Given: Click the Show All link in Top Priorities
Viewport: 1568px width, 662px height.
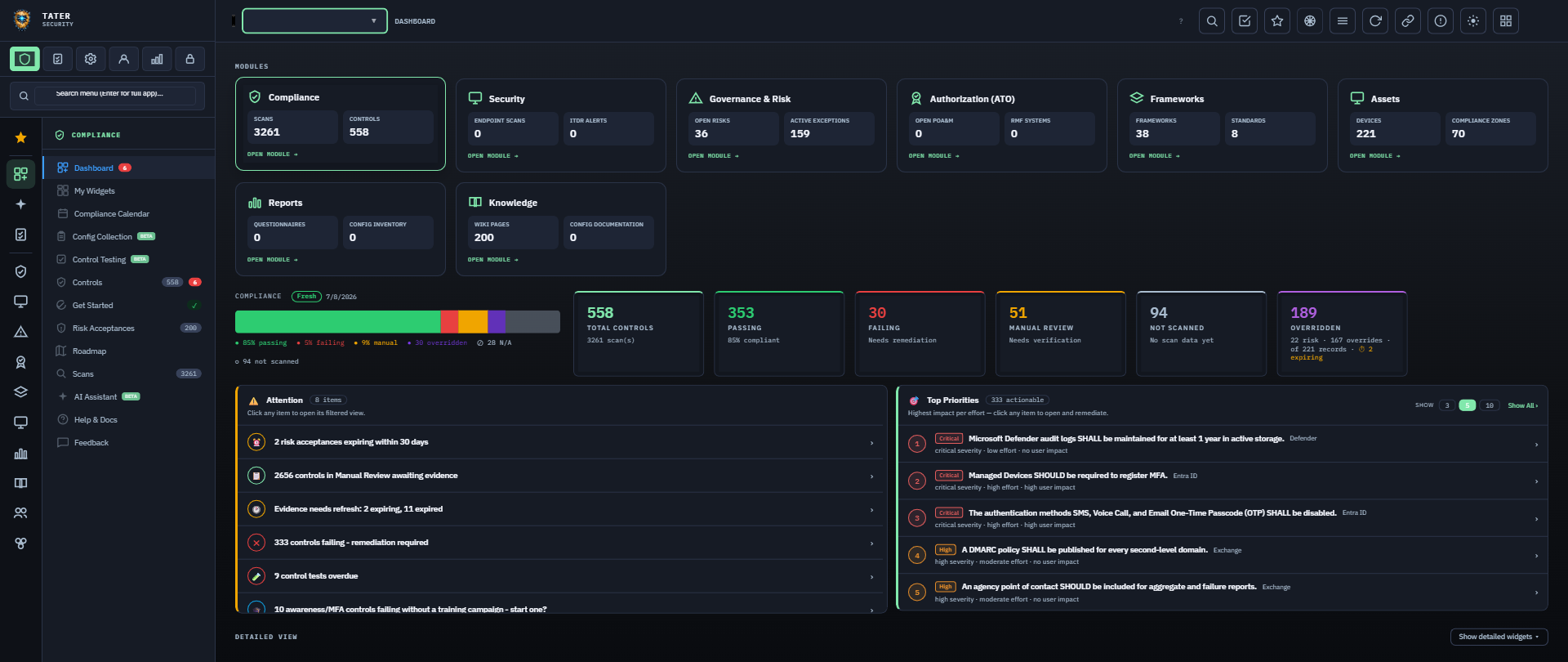Looking at the screenshot, I should point(1522,405).
